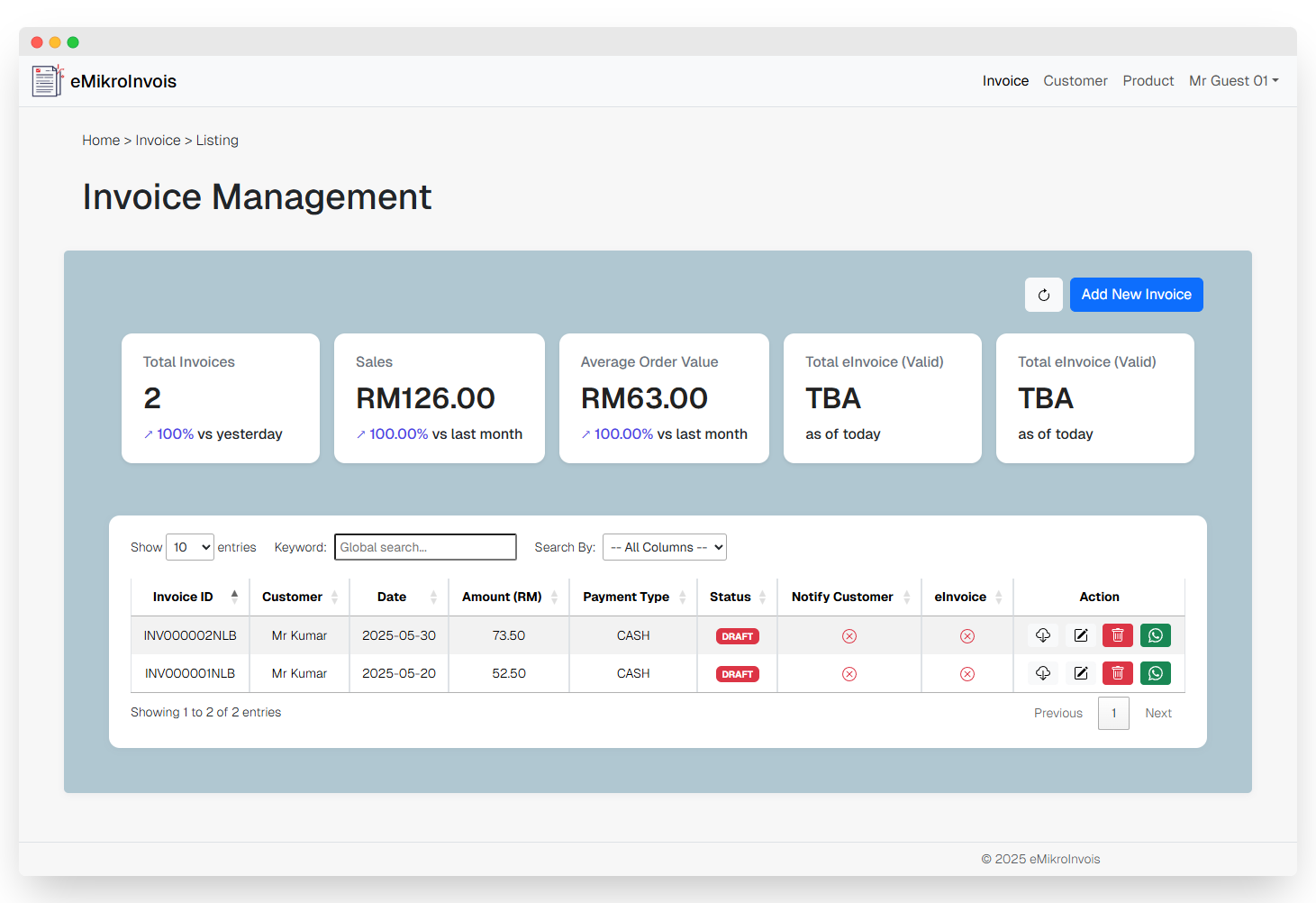Delete invoice INV000001NLB with red trash icon
The height and width of the screenshot is (903, 1316).
coord(1117,673)
